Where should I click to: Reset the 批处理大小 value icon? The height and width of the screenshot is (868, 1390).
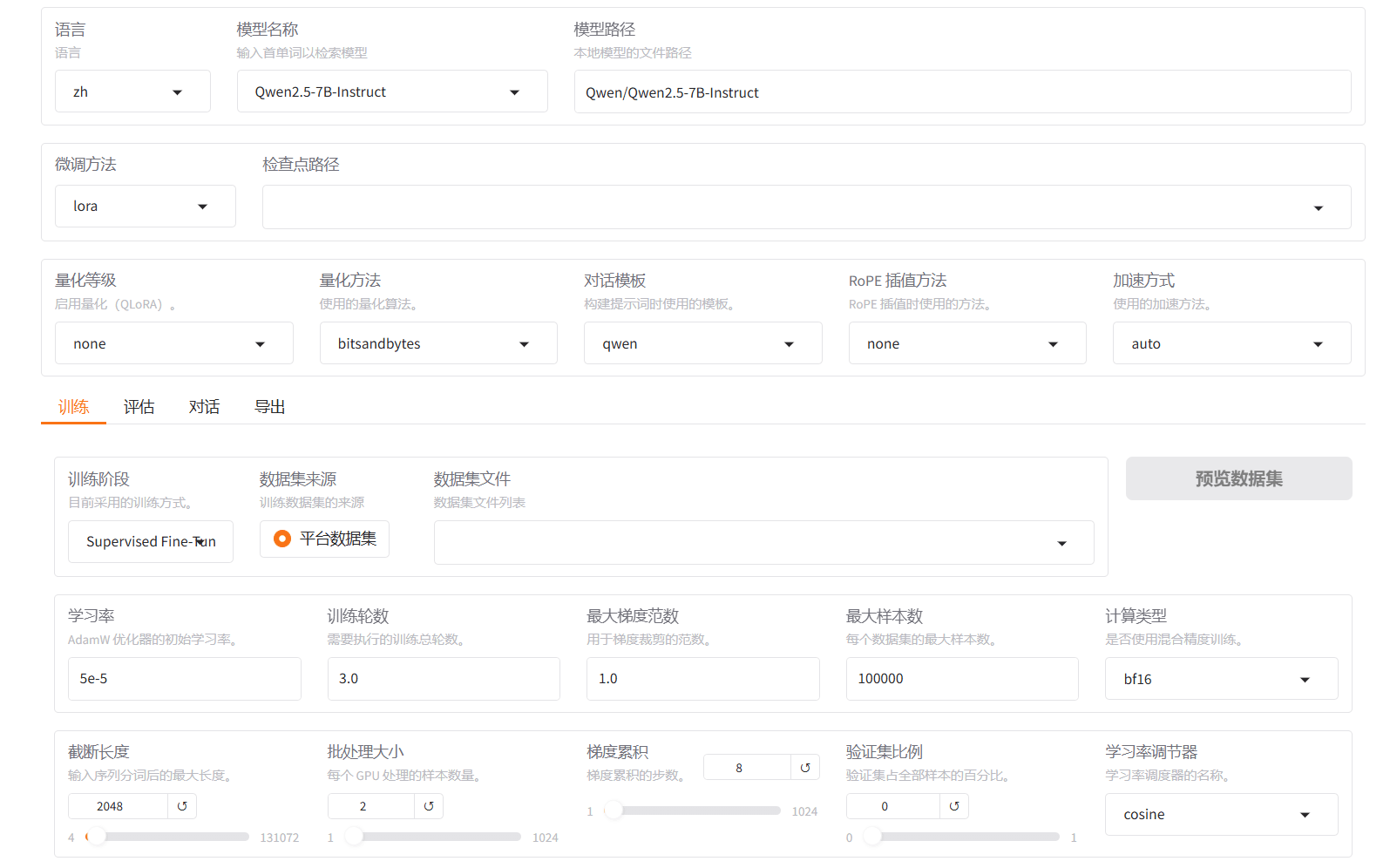[429, 806]
